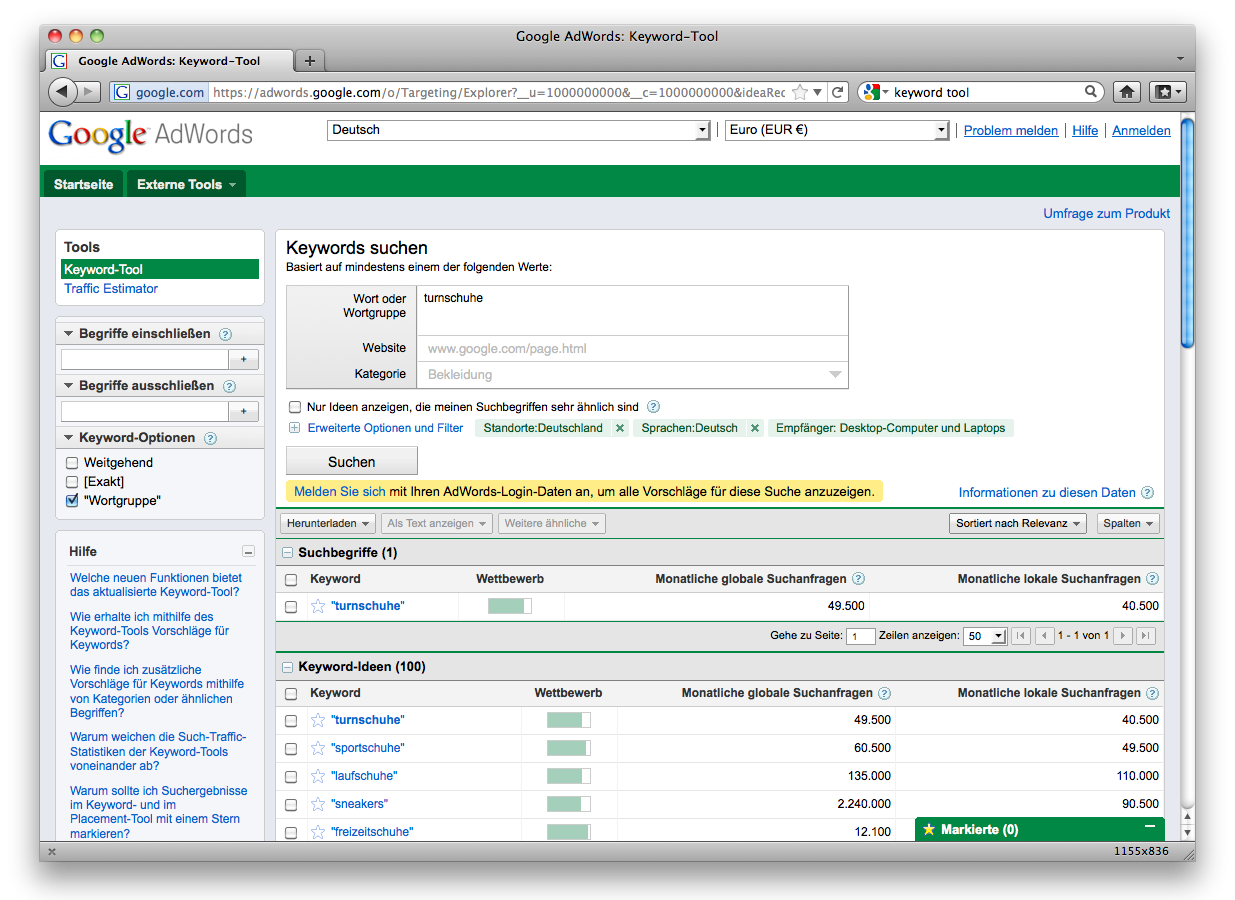Open help icon beside Informationen zu diesen Daten
1235x900 pixels.
pyautogui.click(x=1147, y=493)
